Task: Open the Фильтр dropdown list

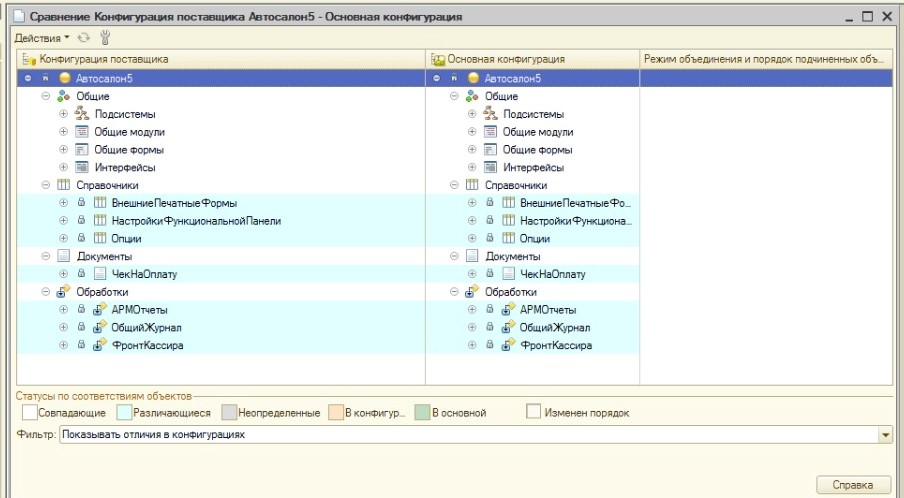Action: tap(884, 435)
